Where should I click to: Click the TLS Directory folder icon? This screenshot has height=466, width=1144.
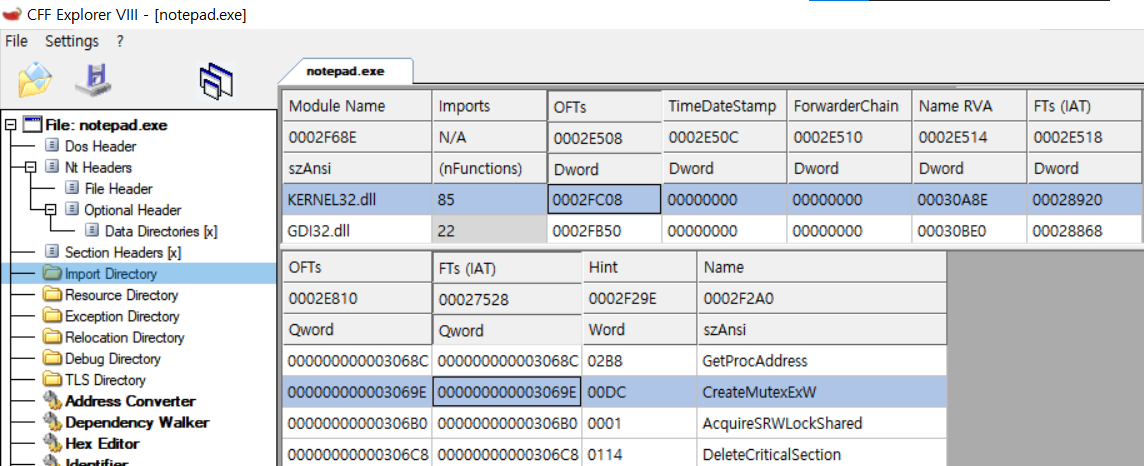click(52, 379)
